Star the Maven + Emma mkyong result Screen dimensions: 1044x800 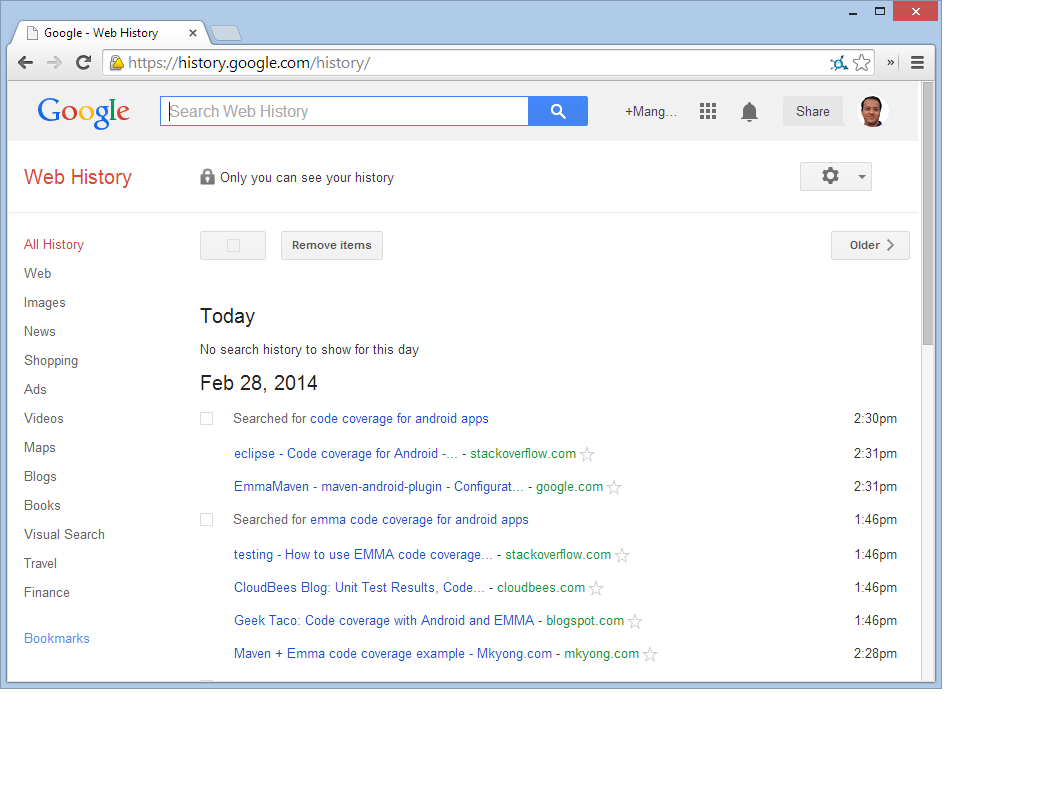click(651, 655)
